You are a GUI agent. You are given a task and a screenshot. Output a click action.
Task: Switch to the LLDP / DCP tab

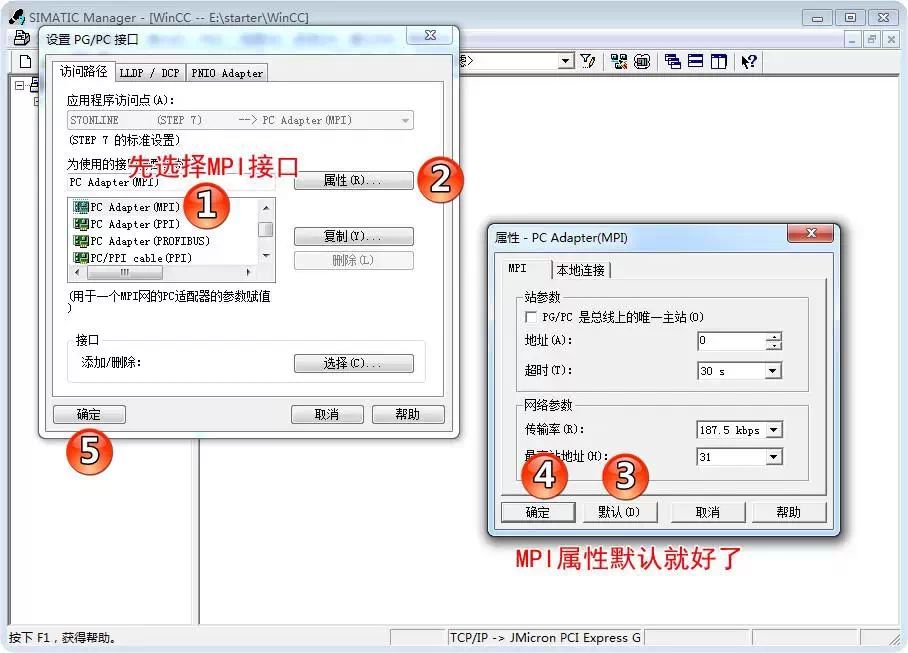pyautogui.click(x=149, y=73)
